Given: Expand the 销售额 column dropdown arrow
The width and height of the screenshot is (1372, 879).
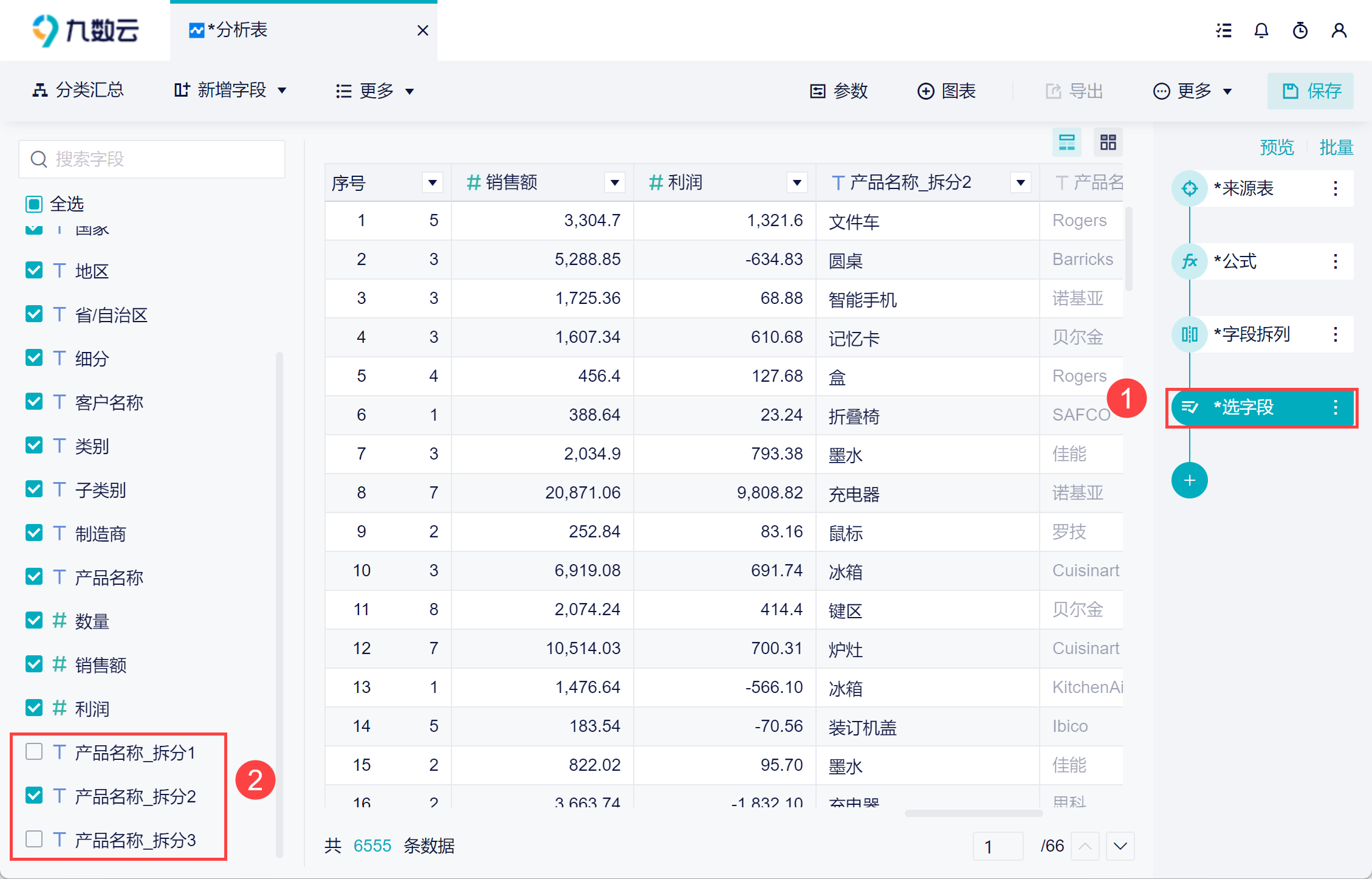Looking at the screenshot, I should 615,182.
